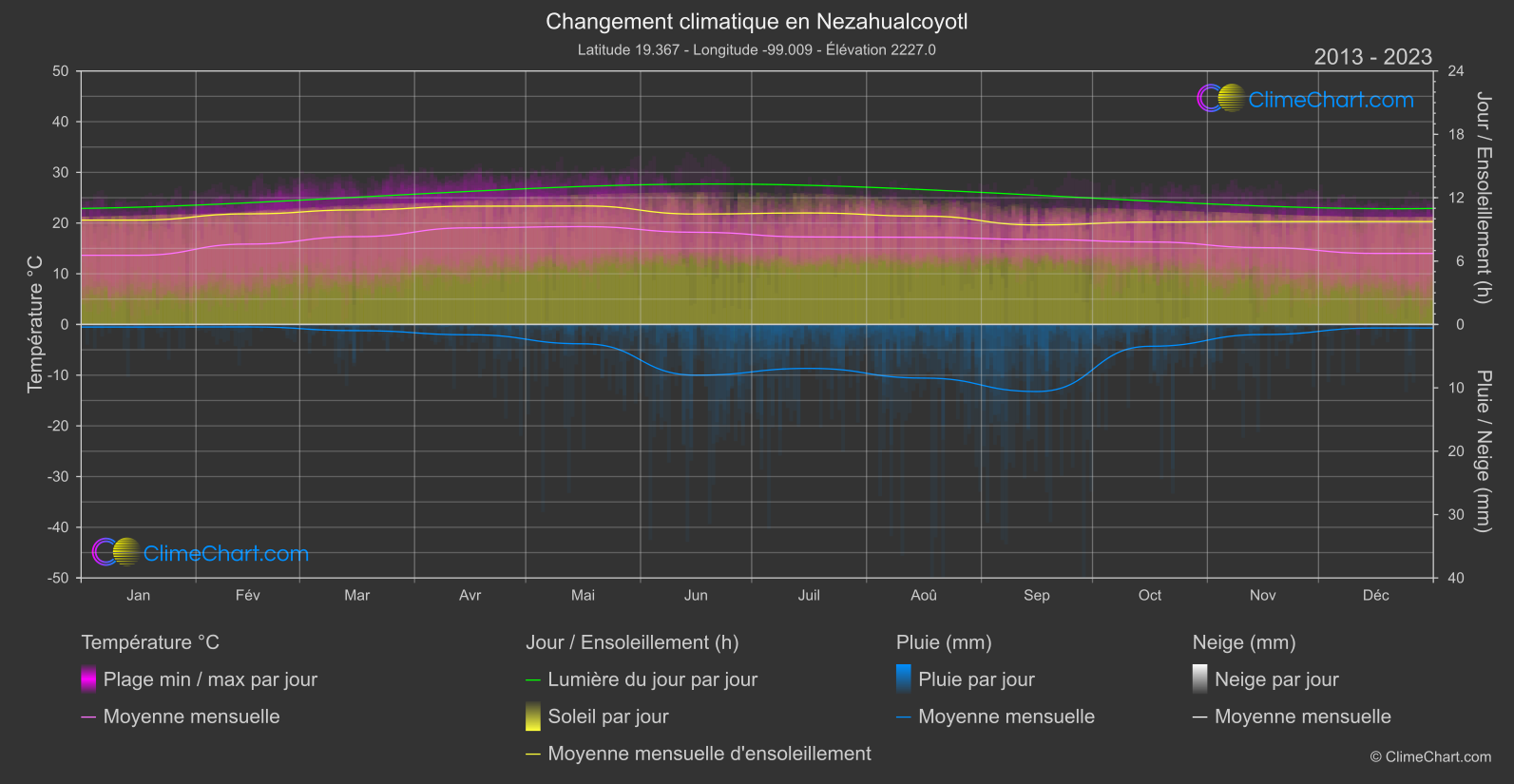Click the 'Mar' month axis label

click(x=357, y=595)
